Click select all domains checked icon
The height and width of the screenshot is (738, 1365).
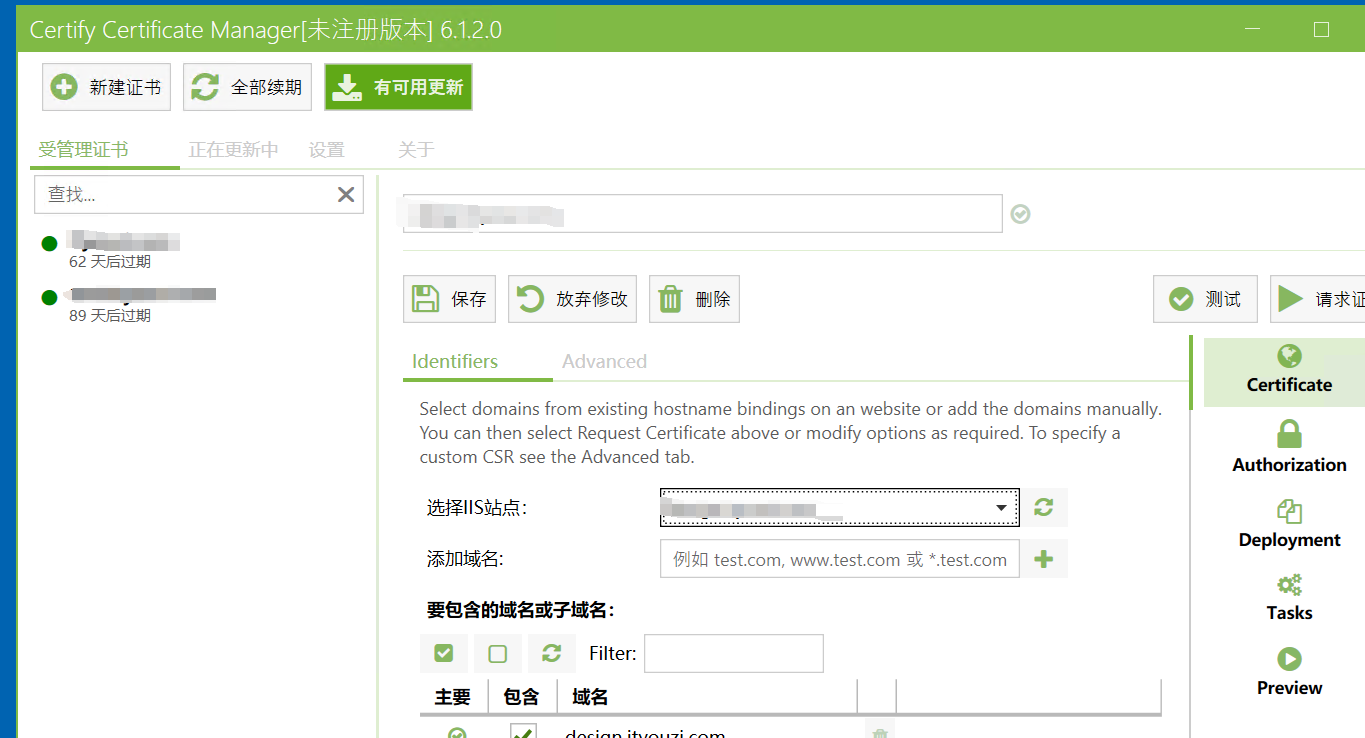coord(444,653)
